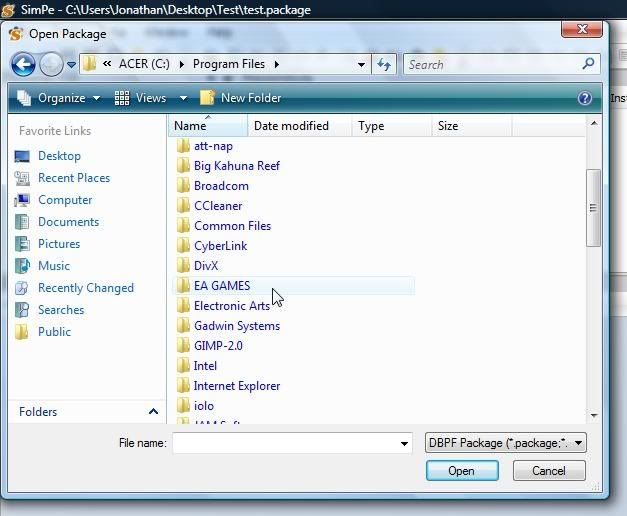Click the Open button
The image size is (627, 516).
[x=462, y=471]
